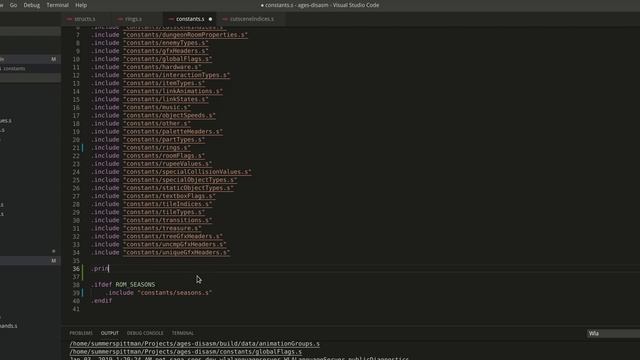640x360 pixels.
Task: Open link "constants/enemyTypes.s"
Action: [166, 43]
